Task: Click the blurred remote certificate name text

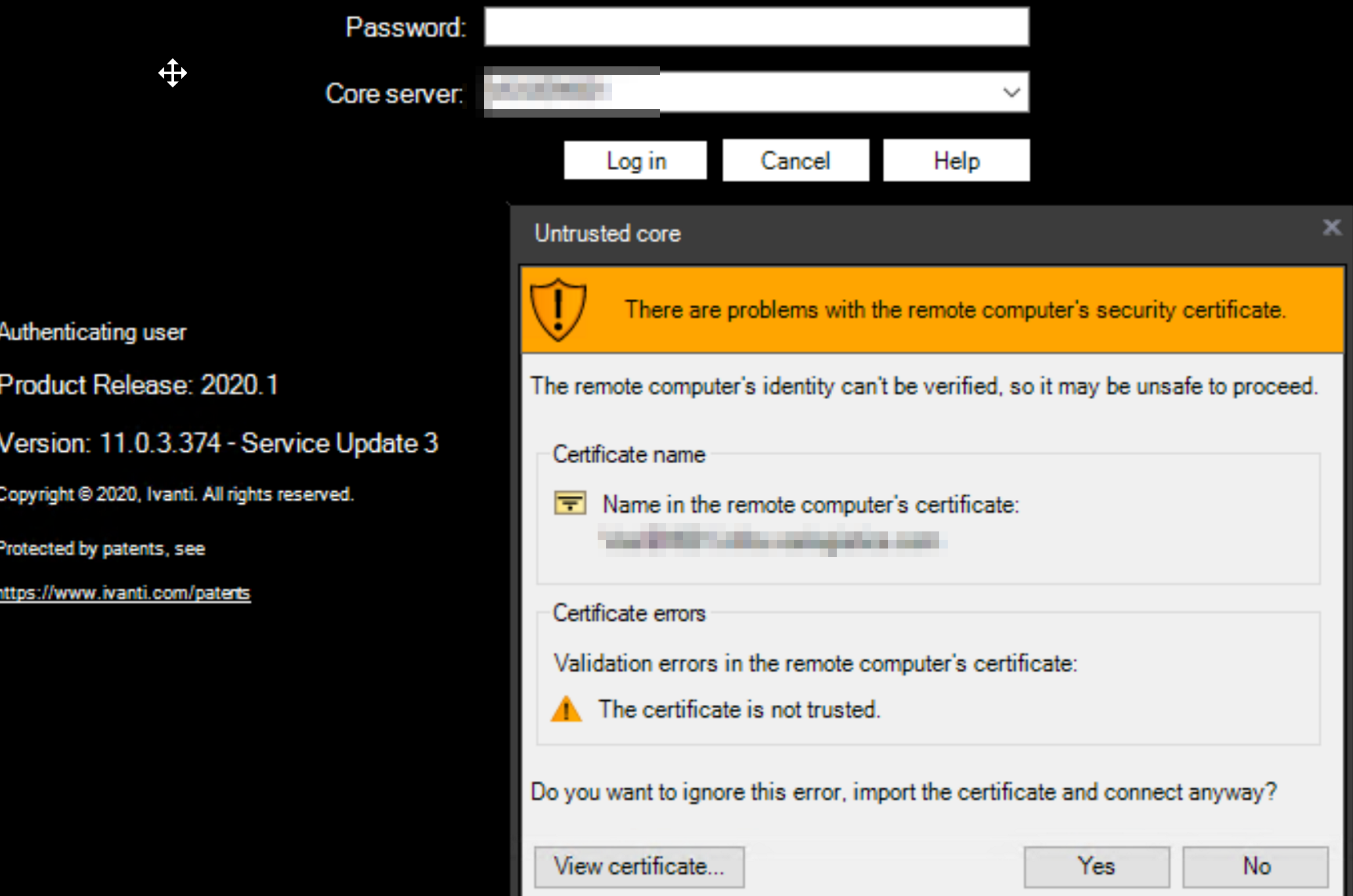Action: click(772, 541)
